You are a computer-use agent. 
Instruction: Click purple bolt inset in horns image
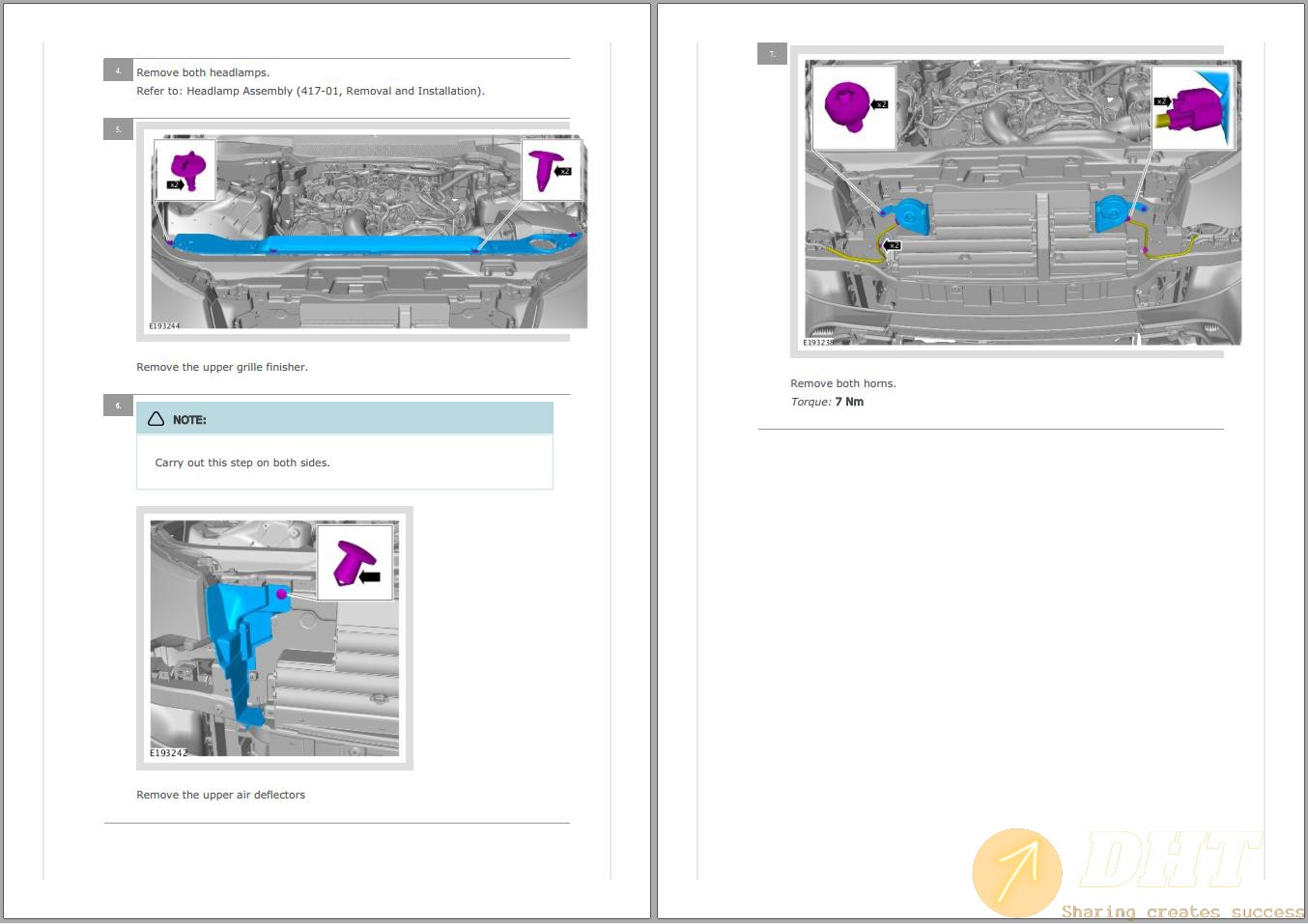854,107
